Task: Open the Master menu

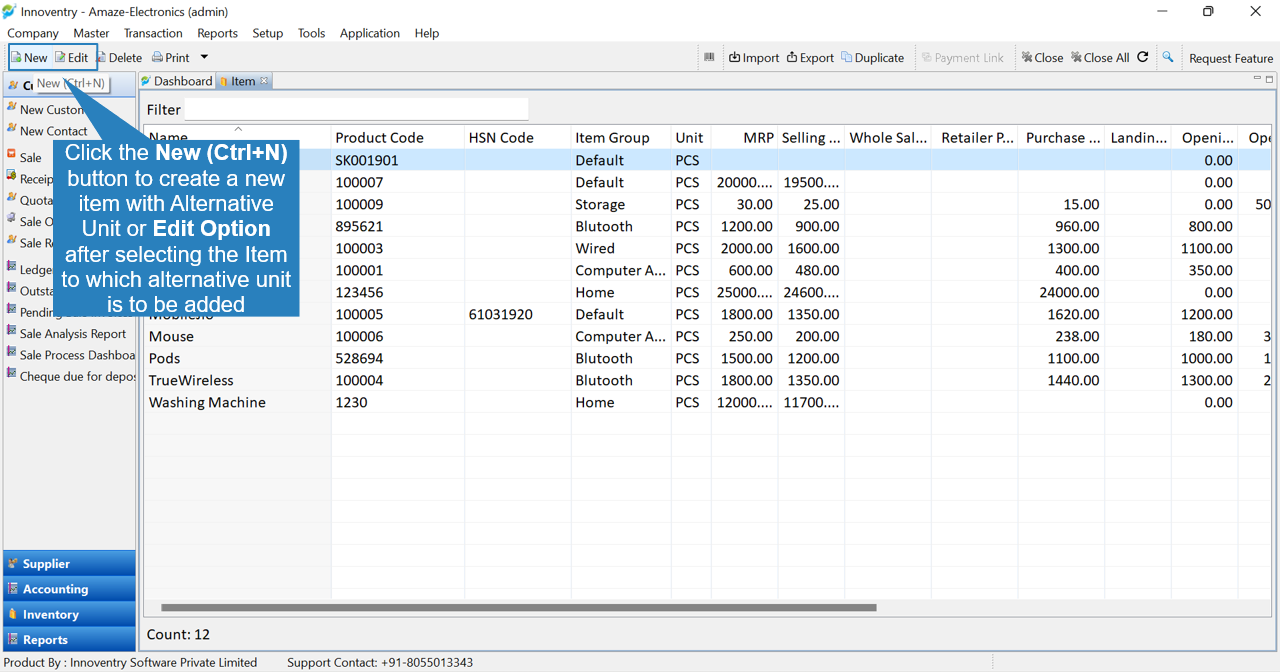Action: click(91, 33)
